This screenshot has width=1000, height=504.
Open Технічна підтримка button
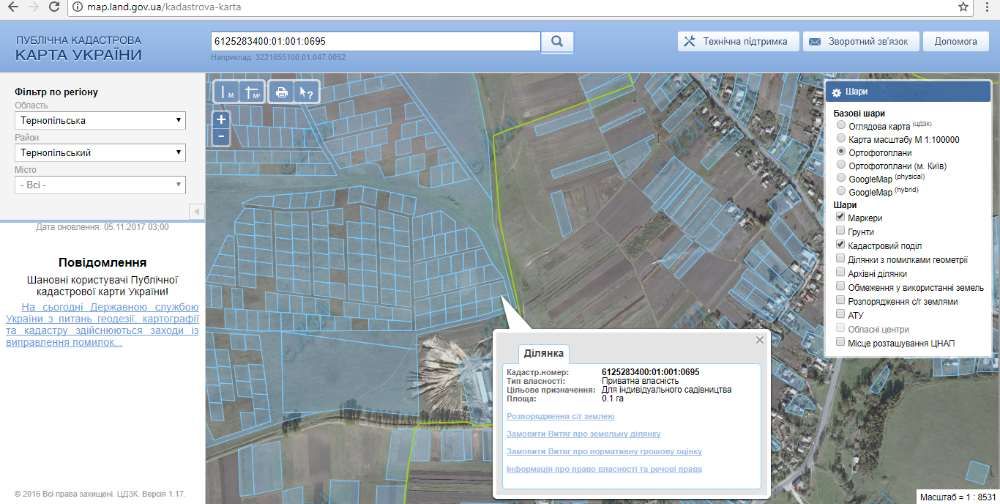(x=736, y=42)
